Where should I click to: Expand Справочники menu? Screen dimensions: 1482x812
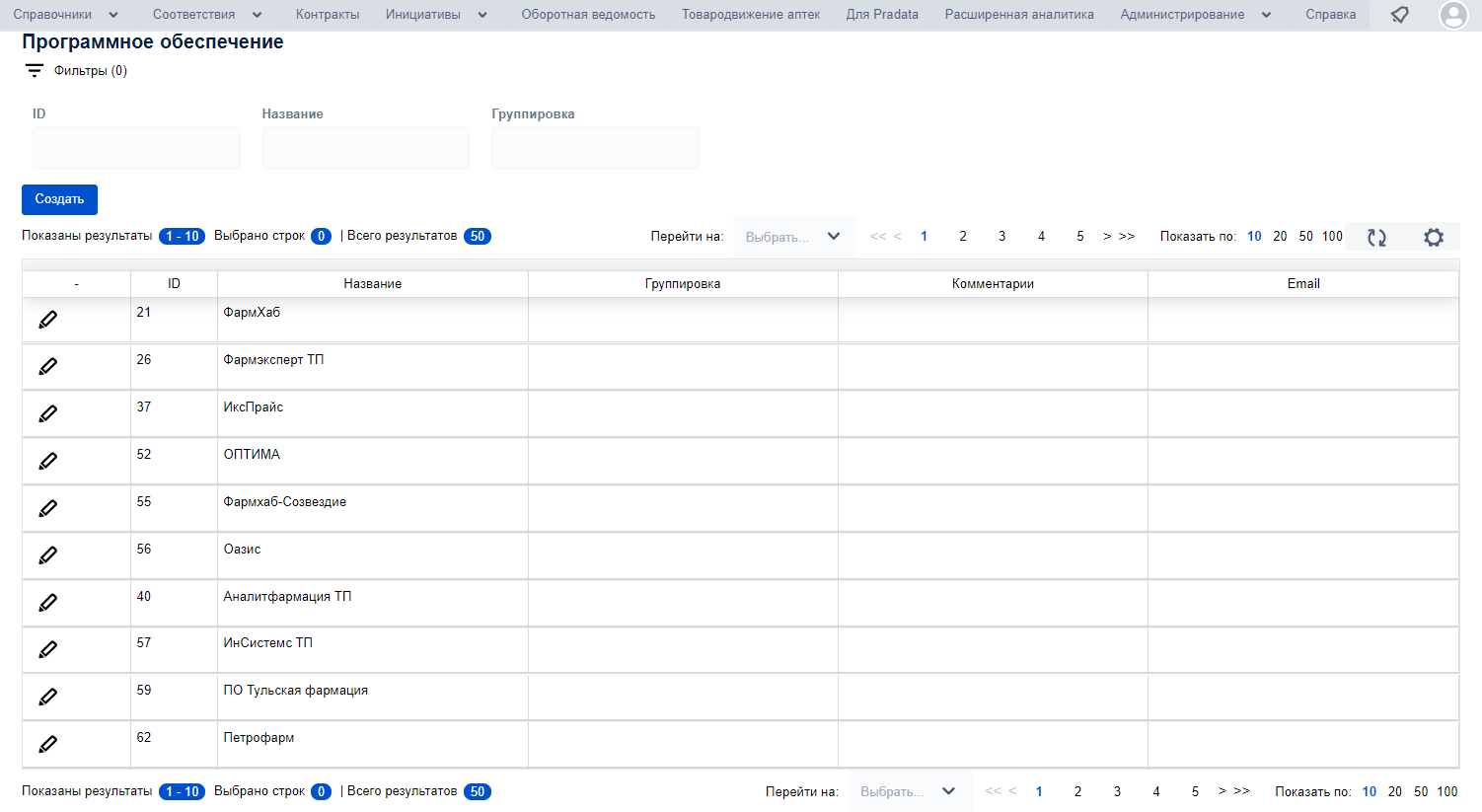66,15
